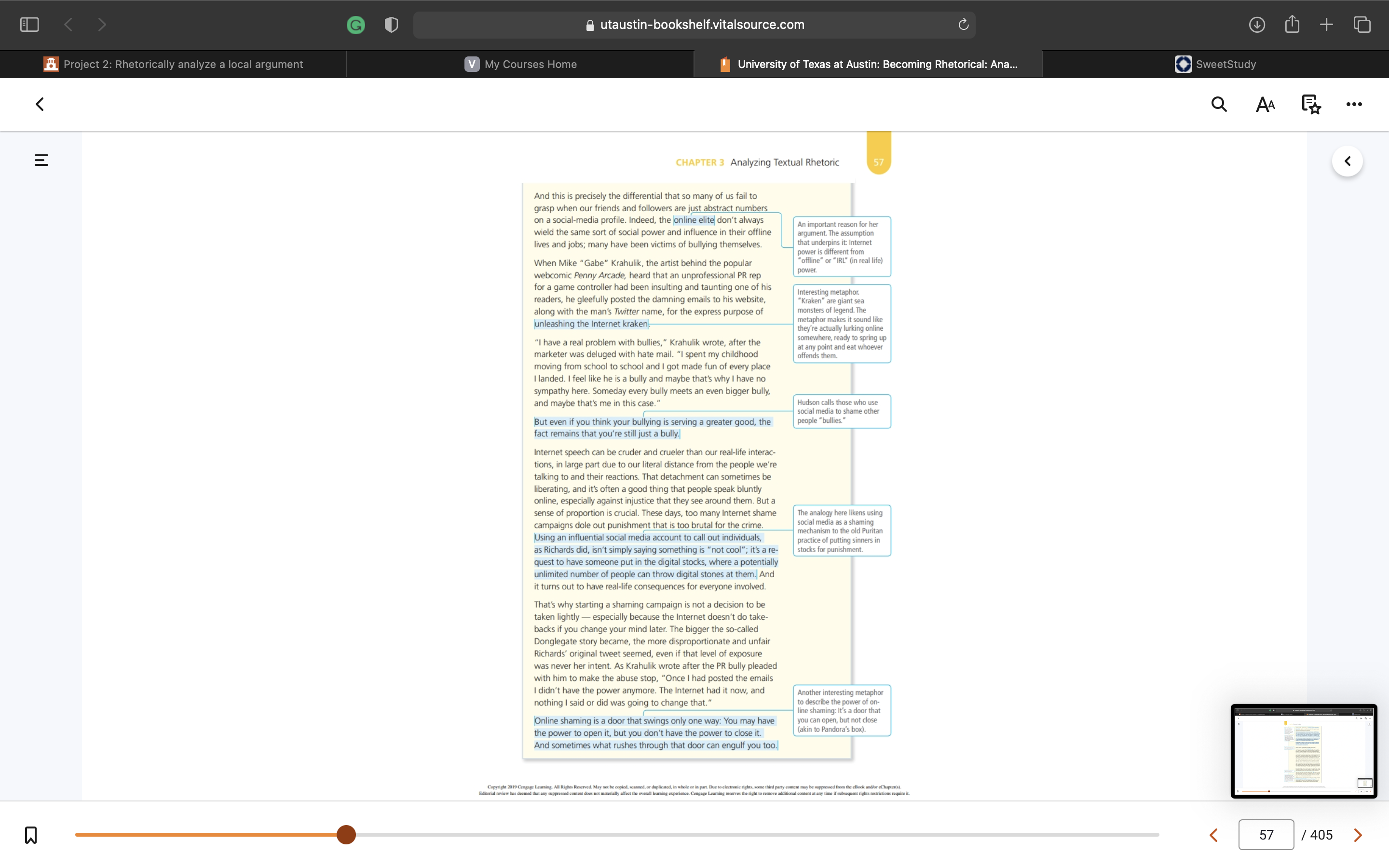Image resolution: width=1389 pixels, height=868 pixels.
Task: Click the reading progress slider handle
Action: pos(346,835)
